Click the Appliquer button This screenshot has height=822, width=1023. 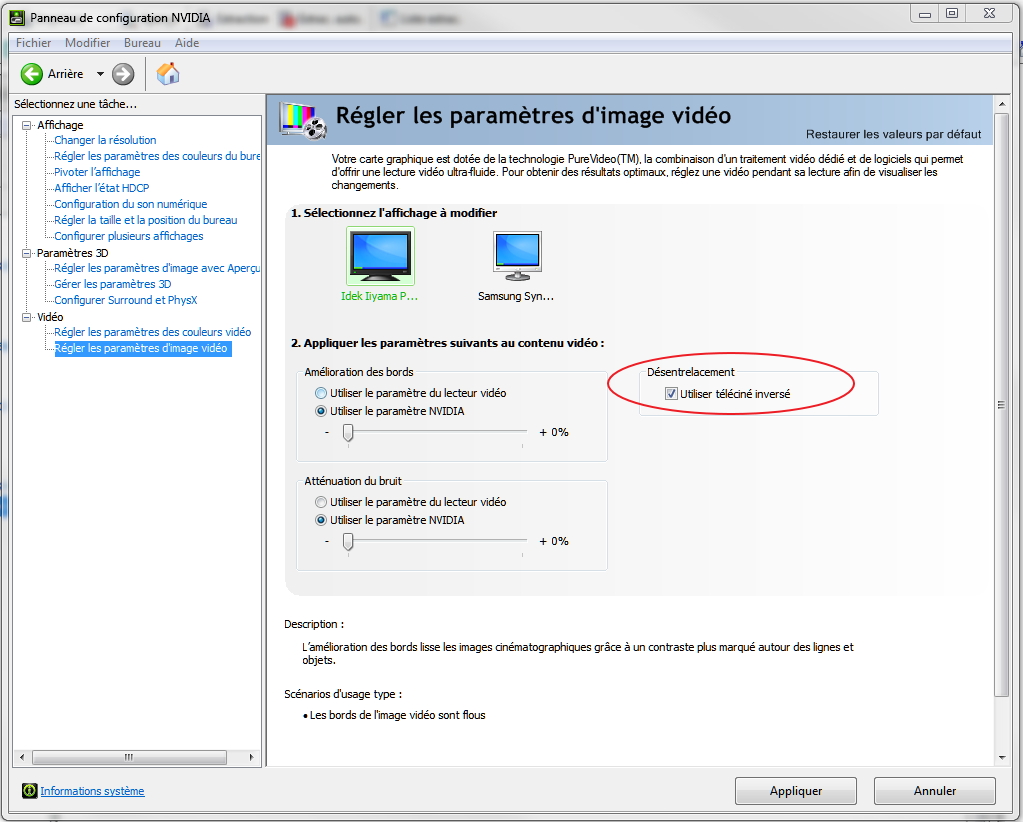[795, 791]
